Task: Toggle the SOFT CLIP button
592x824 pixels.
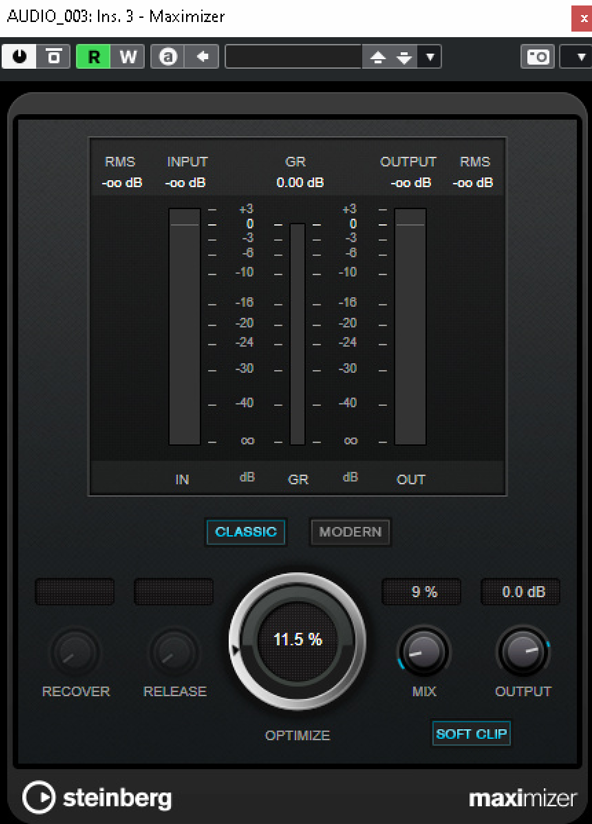Action: (471, 734)
